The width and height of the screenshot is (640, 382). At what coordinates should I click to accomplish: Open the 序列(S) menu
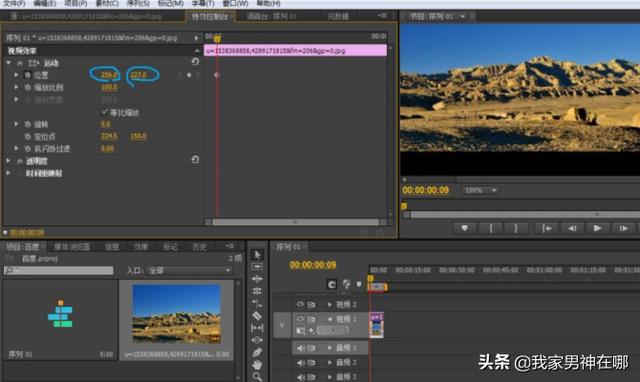(x=138, y=3)
